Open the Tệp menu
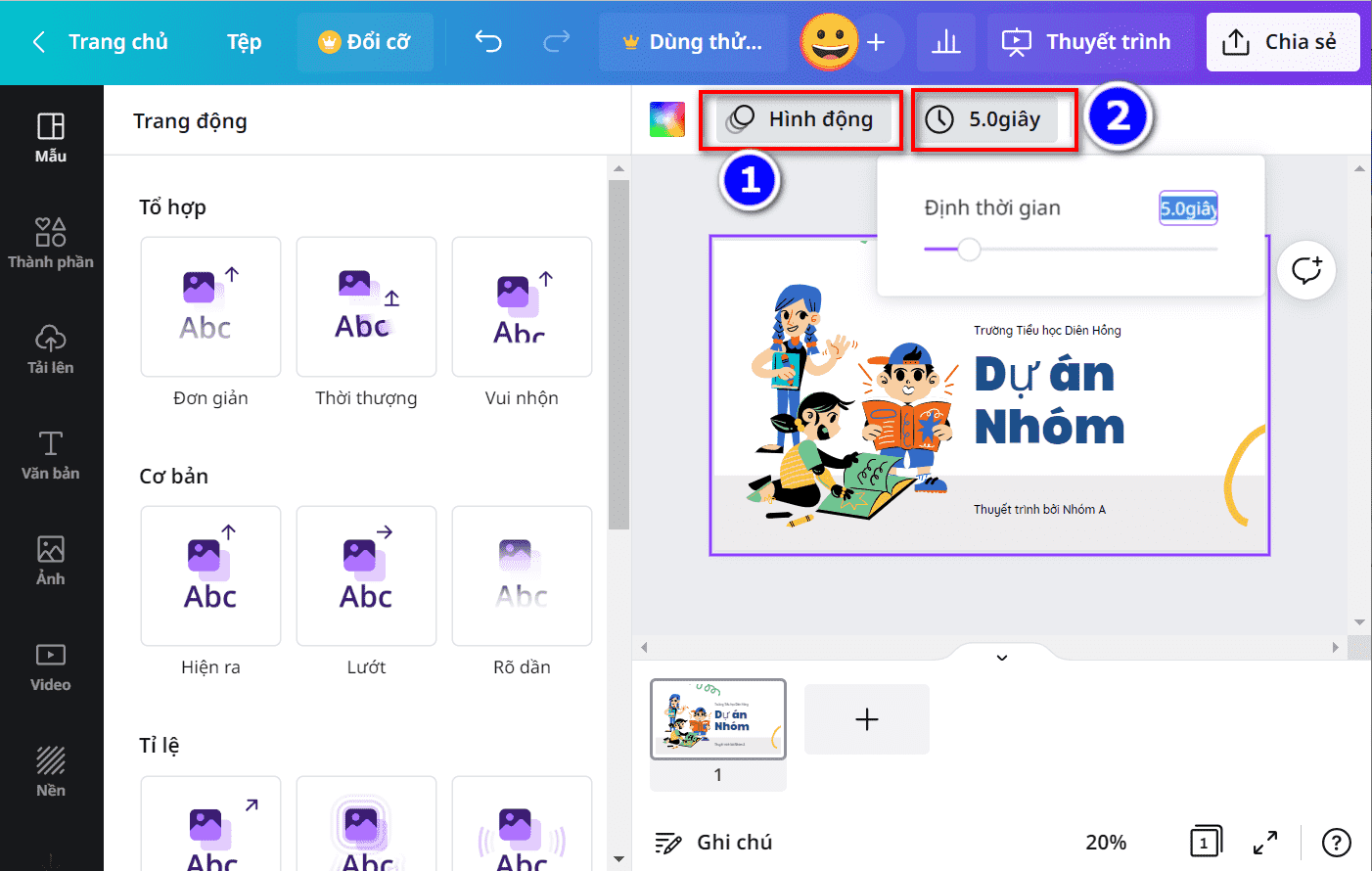The image size is (1372, 871). click(x=244, y=42)
